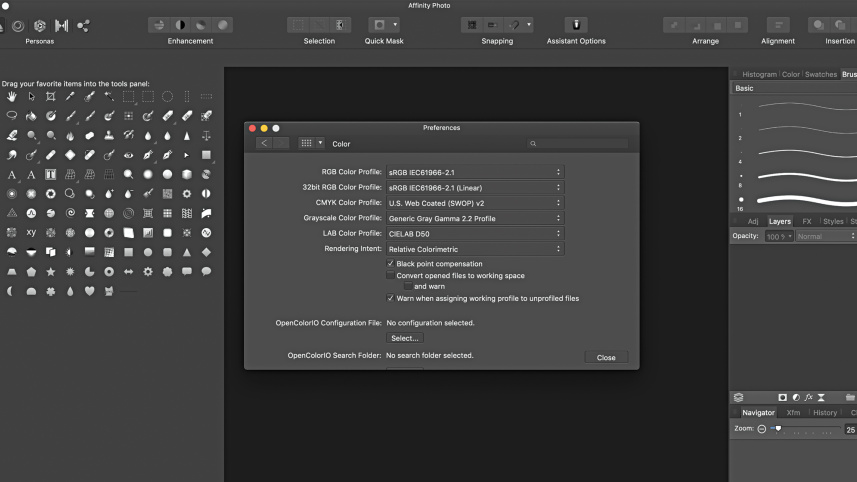Viewport: 857px width, 482px height.
Task: Uncheck Black point compensation
Action: (390, 264)
